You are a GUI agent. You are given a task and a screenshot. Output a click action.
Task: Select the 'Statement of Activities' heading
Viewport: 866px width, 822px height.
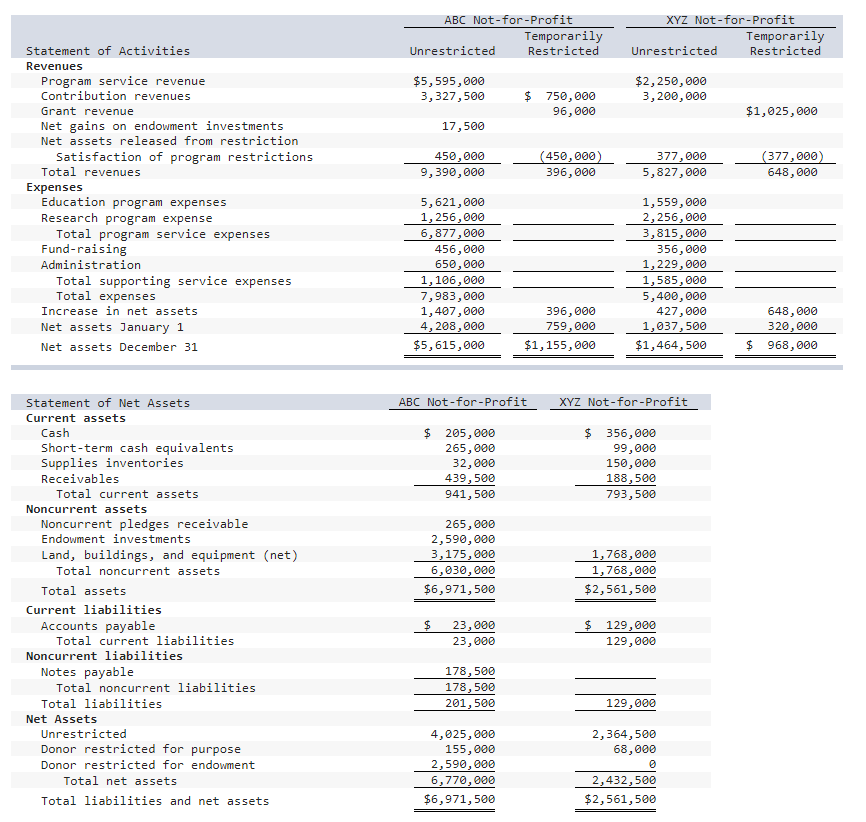click(x=108, y=51)
